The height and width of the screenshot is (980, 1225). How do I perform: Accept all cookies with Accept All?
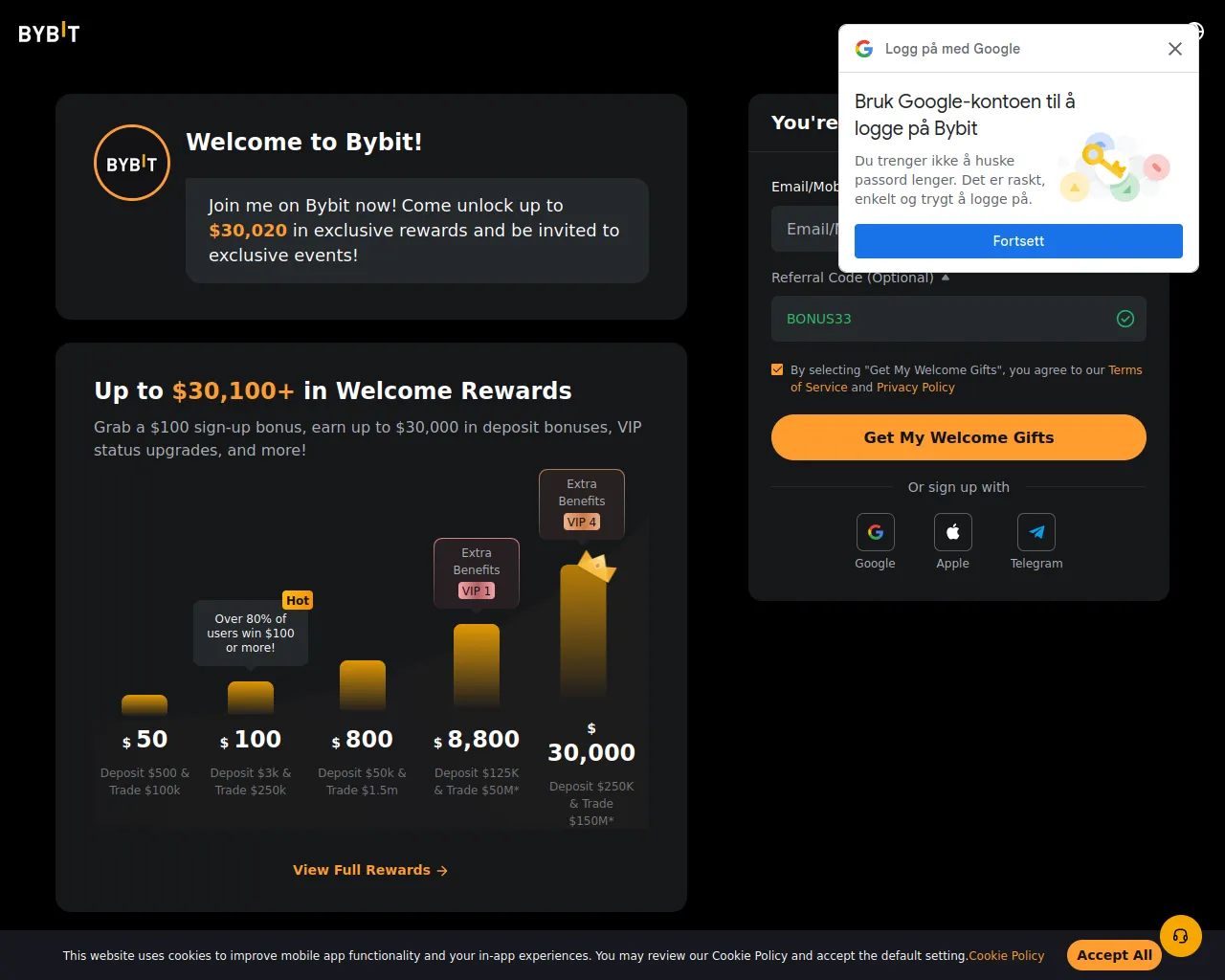pyautogui.click(x=1114, y=955)
